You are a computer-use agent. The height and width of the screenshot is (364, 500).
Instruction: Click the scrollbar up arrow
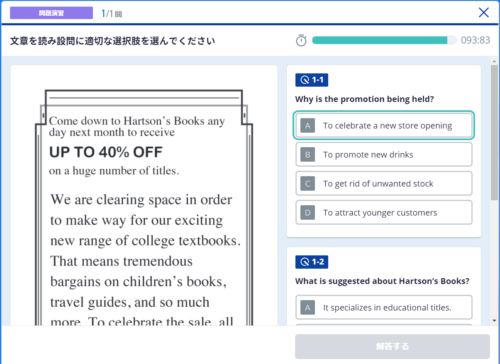[x=494, y=61]
